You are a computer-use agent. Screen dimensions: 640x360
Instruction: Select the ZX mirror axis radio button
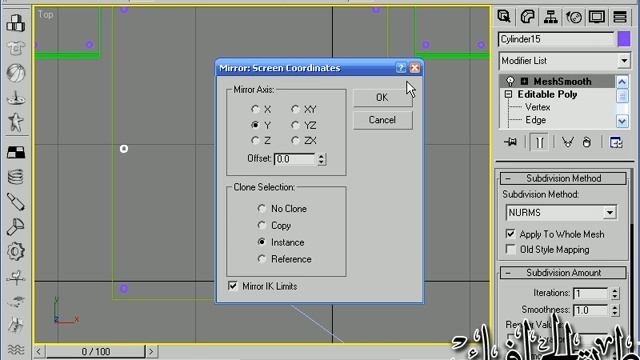[295, 140]
